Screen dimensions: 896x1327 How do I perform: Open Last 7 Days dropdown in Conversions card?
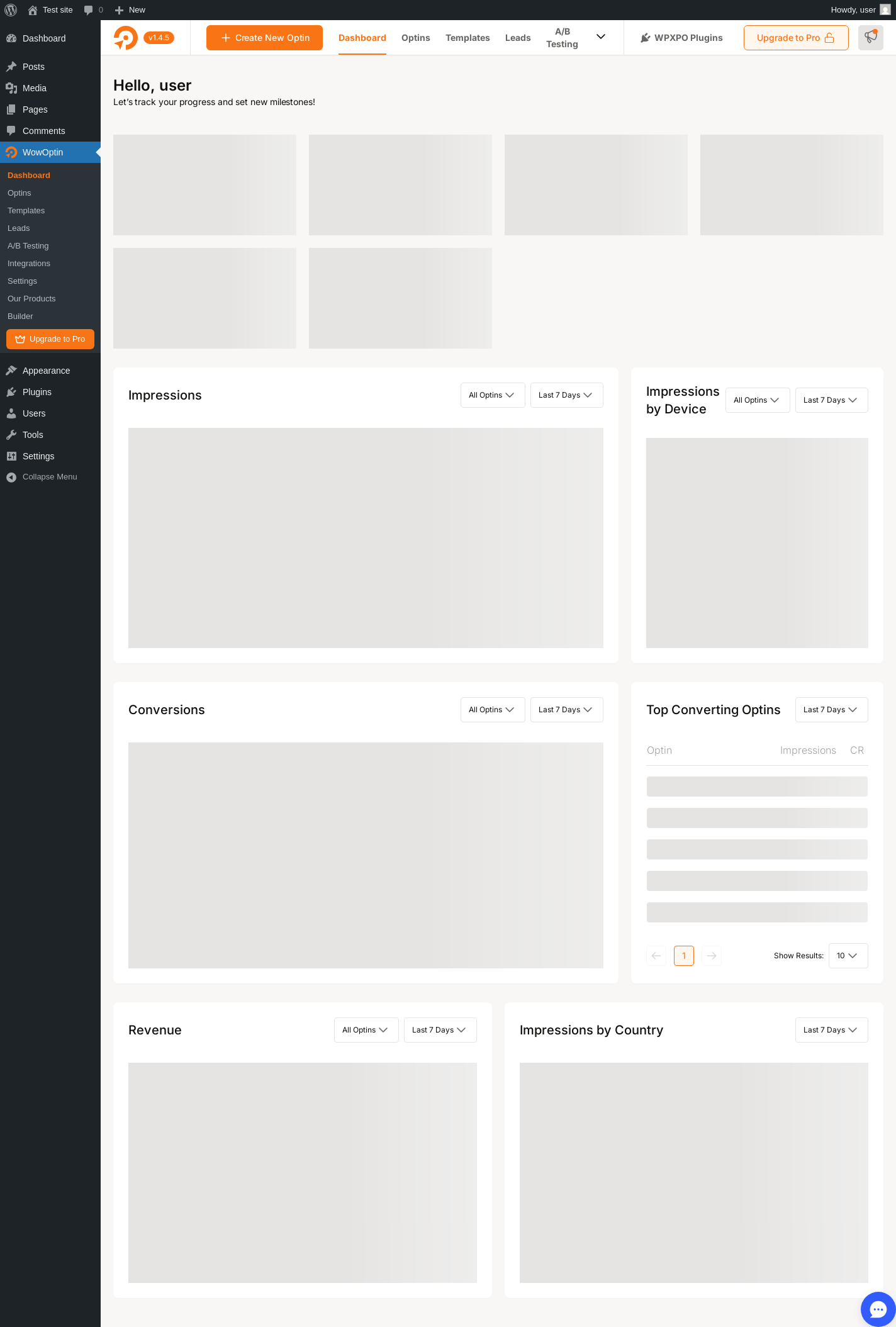pos(567,710)
